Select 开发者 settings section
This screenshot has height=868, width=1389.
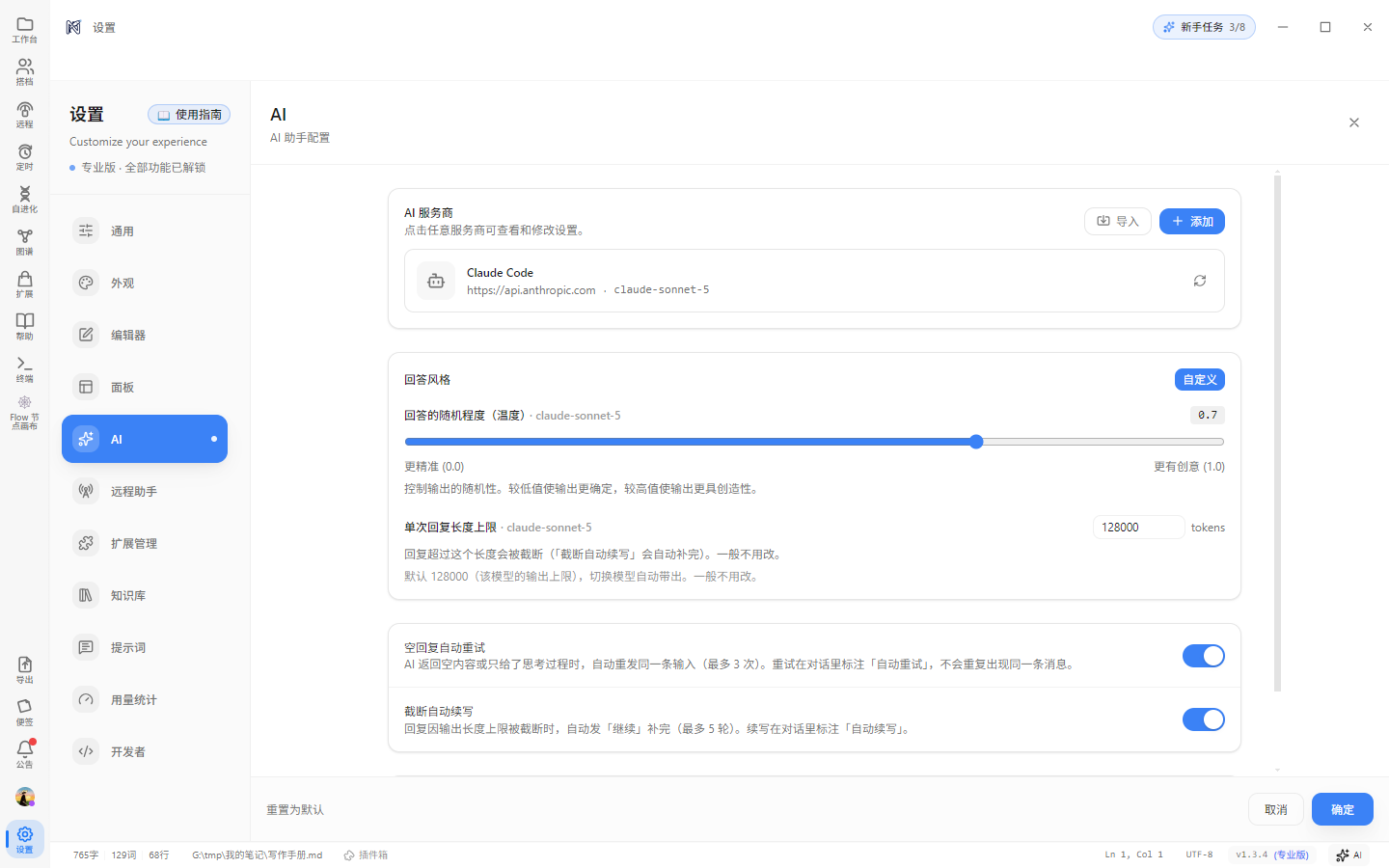click(x=145, y=751)
